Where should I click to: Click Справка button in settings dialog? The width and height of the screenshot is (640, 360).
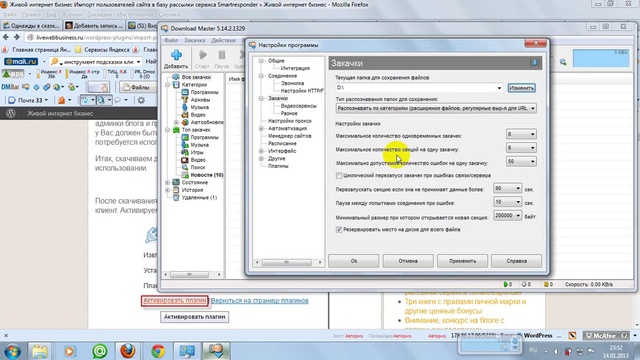pos(516,261)
